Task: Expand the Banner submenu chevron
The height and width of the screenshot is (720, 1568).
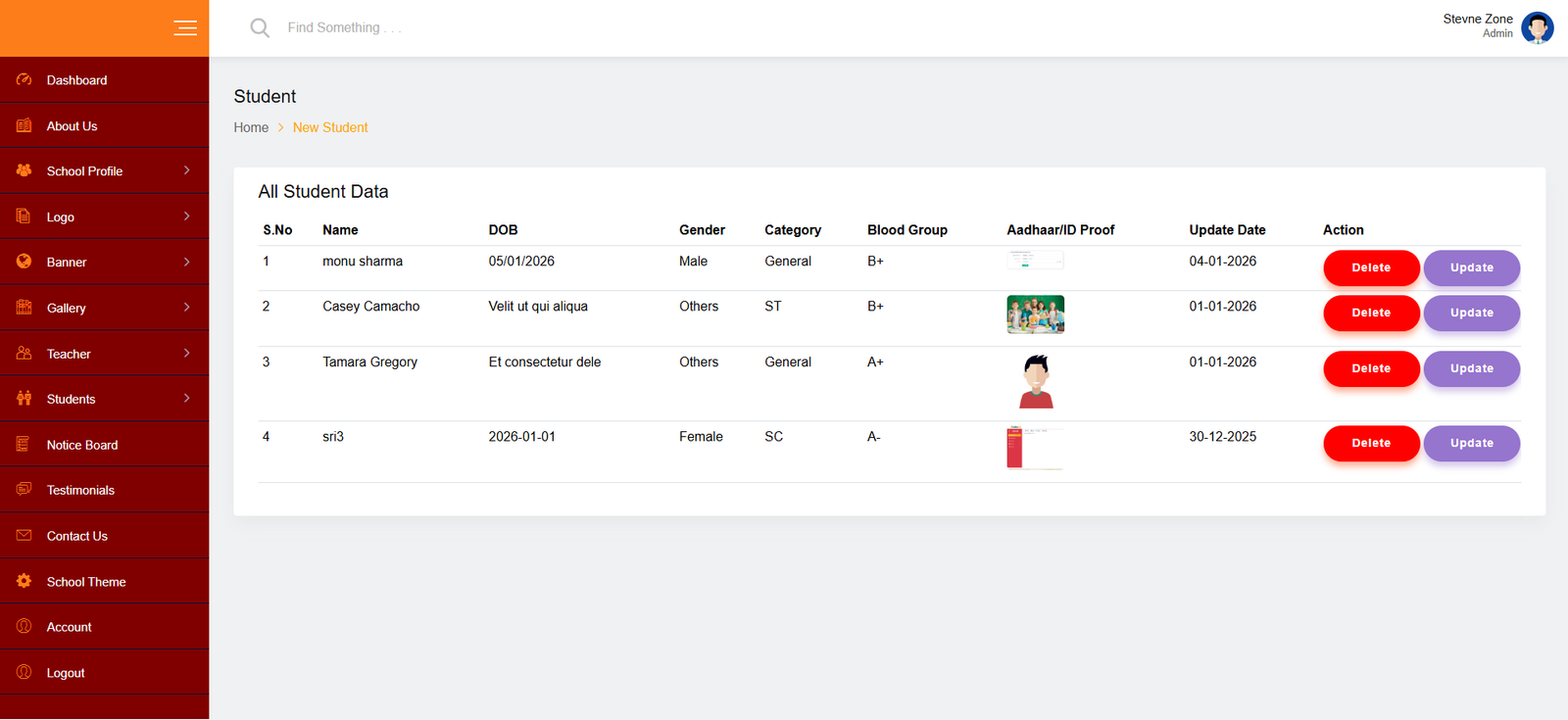Action: [186, 262]
